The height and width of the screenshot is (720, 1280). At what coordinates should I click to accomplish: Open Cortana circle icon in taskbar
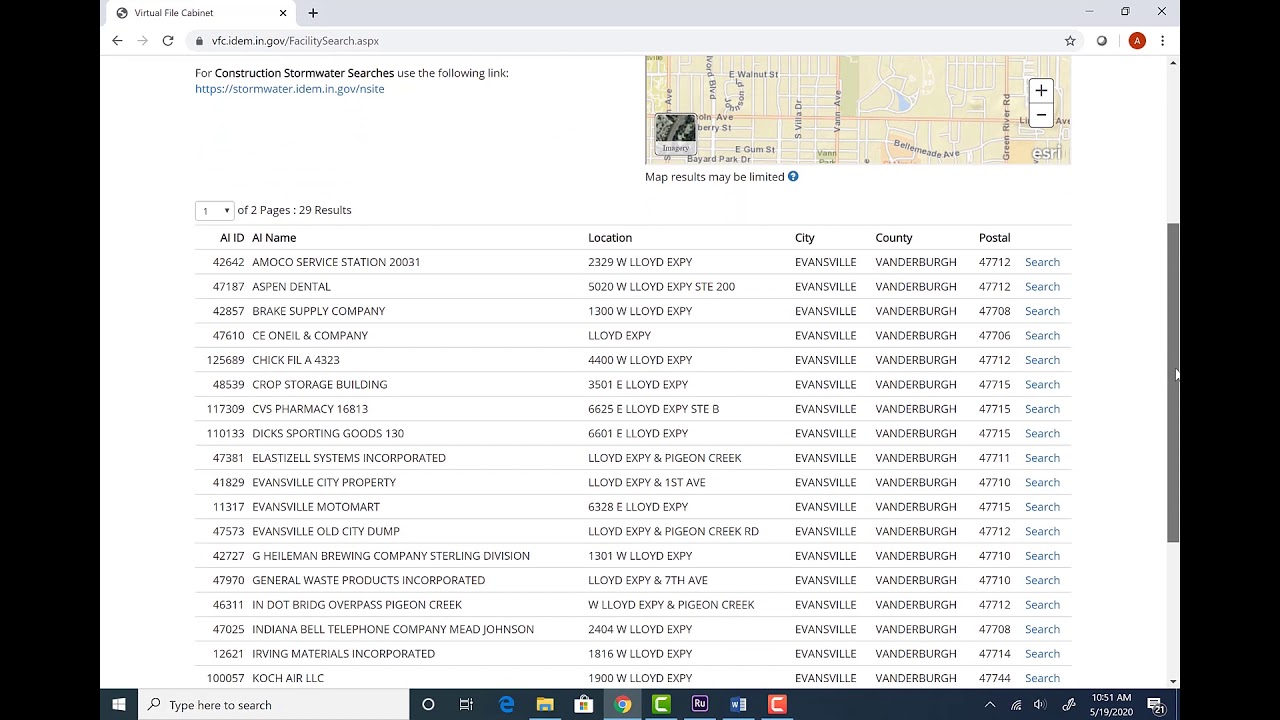[428, 705]
